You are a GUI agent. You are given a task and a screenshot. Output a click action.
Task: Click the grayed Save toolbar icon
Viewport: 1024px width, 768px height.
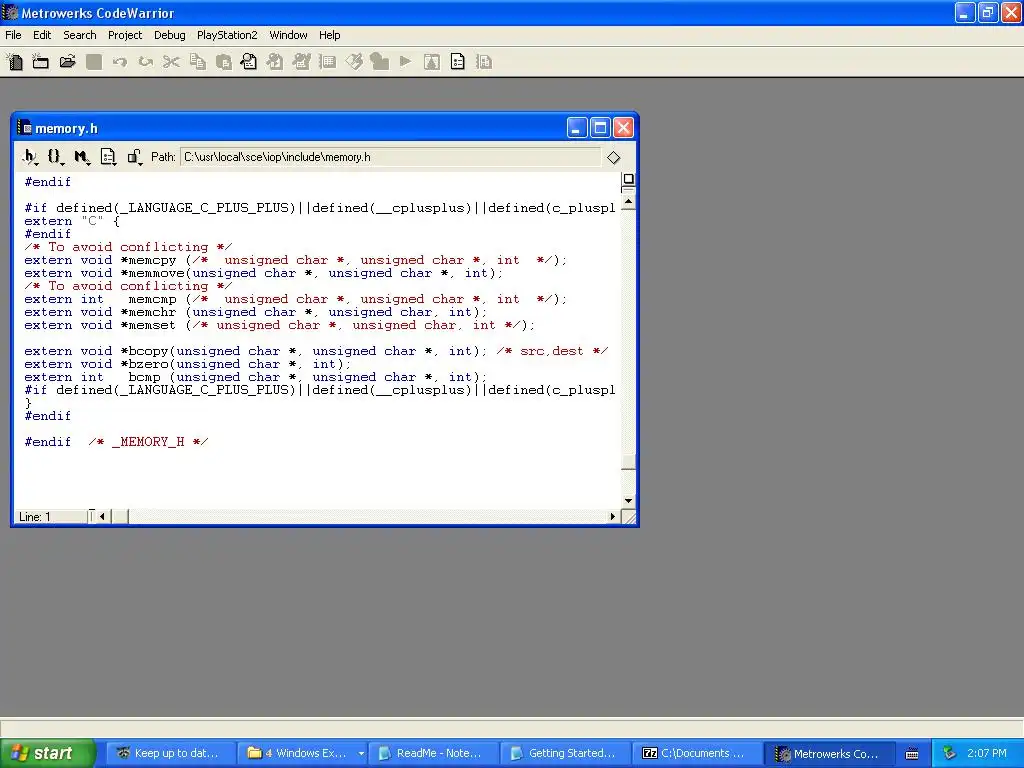[x=94, y=62]
